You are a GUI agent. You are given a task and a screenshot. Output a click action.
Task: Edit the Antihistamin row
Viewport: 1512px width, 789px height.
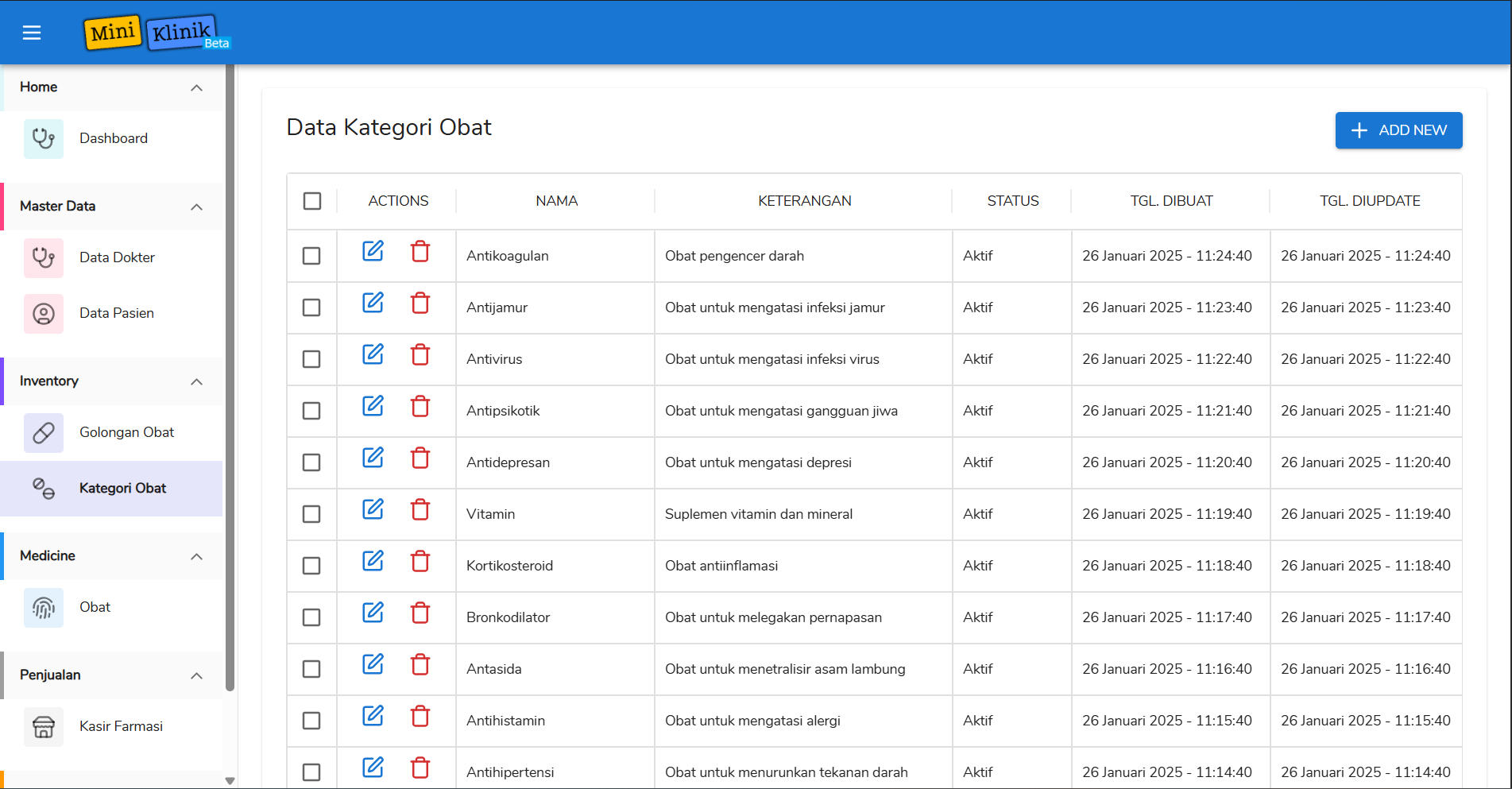[x=373, y=716]
